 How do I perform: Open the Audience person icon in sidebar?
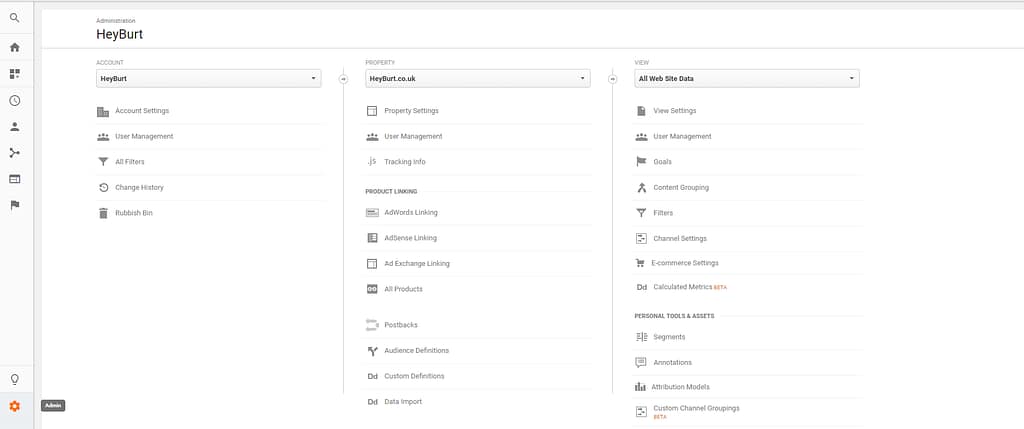tap(14, 127)
